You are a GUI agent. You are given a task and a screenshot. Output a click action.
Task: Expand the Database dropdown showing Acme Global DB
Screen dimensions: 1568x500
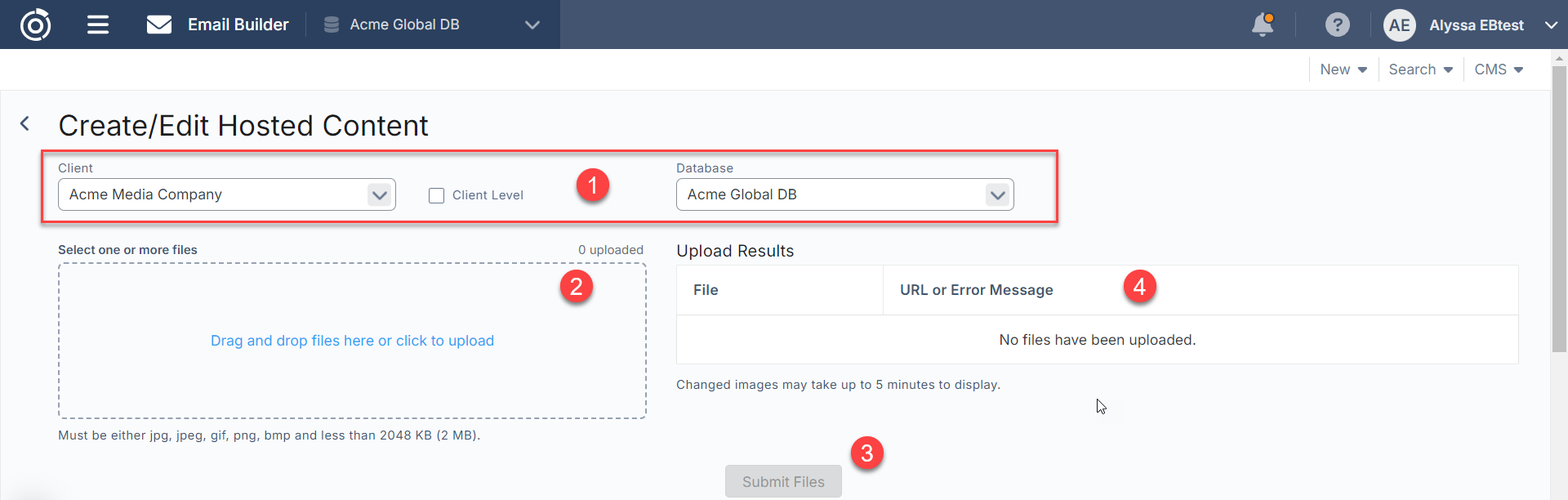click(997, 195)
